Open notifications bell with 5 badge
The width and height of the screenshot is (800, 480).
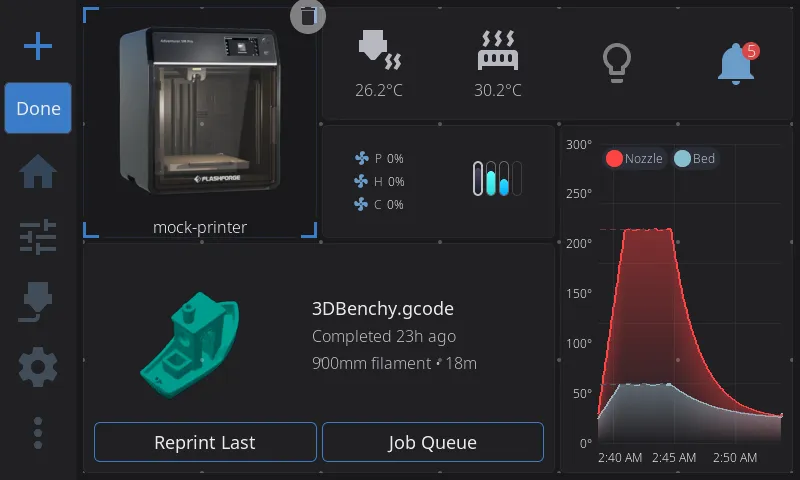[737, 63]
